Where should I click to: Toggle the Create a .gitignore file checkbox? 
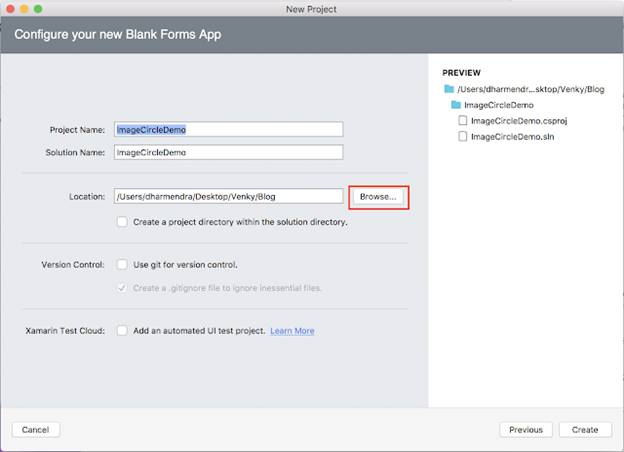pyautogui.click(x=122, y=288)
